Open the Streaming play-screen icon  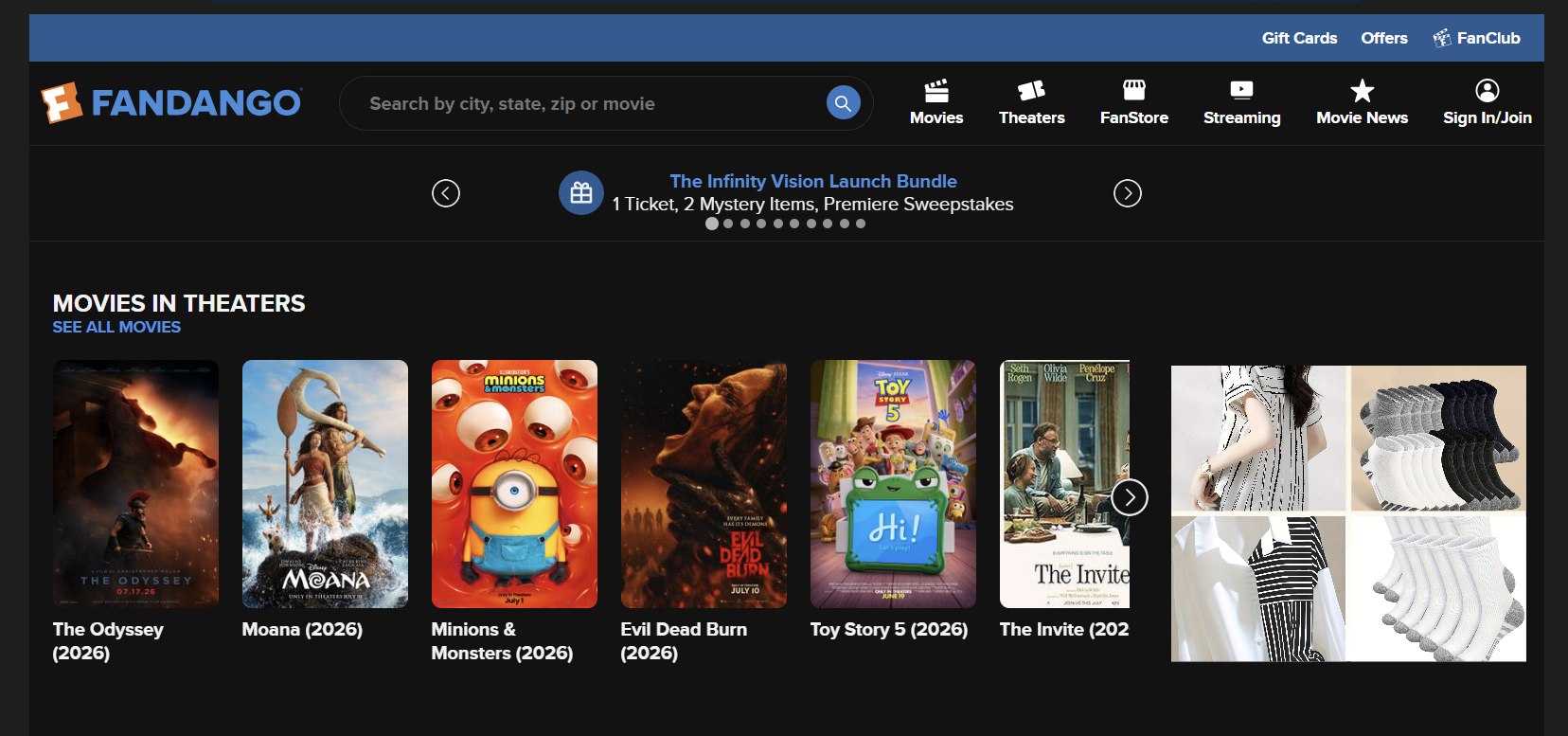click(1241, 90)
